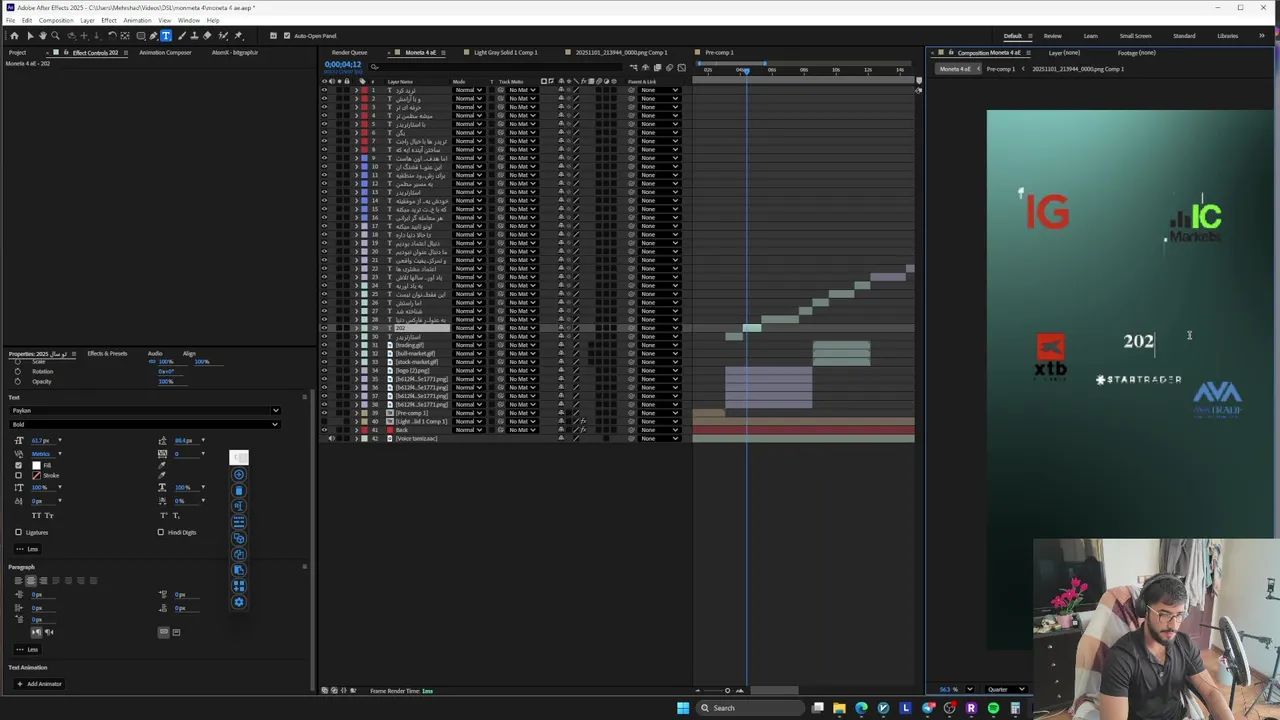This screenshot has width=1280, height=720.
Task: Switch to the Render Queue tab
Action: click(x=349, y=52)
